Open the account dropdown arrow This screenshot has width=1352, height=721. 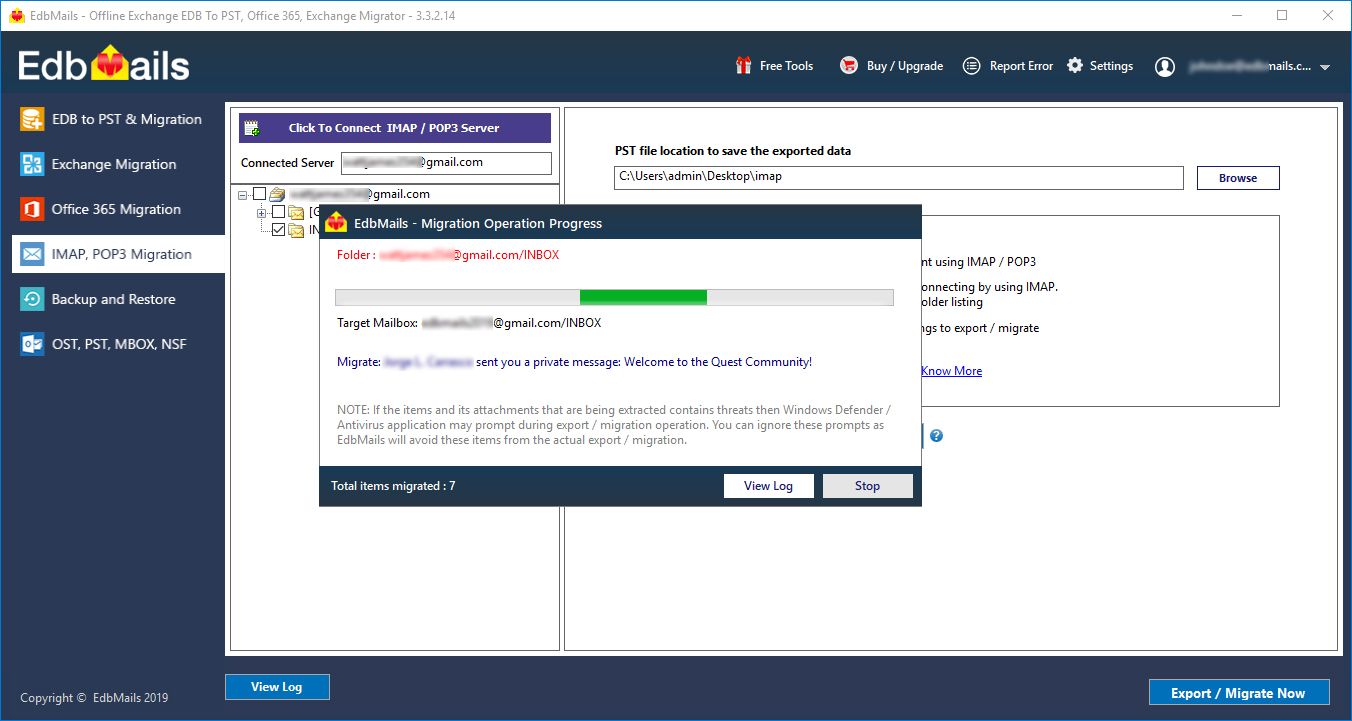click(x=1325, y=67)
